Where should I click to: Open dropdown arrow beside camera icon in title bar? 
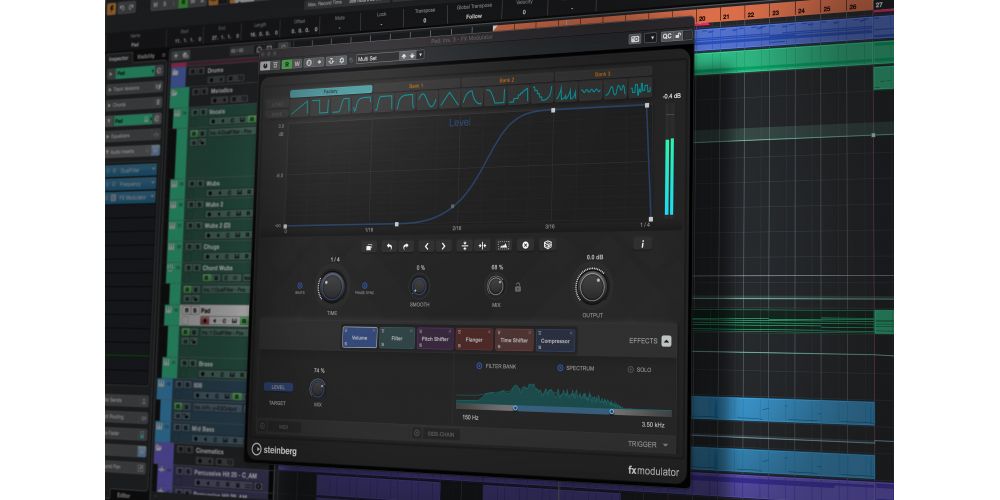click(651, 38)
